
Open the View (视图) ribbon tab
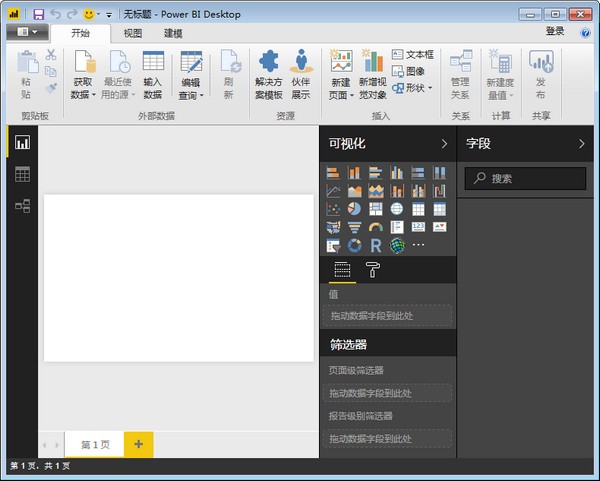click(x=133, y=33)
